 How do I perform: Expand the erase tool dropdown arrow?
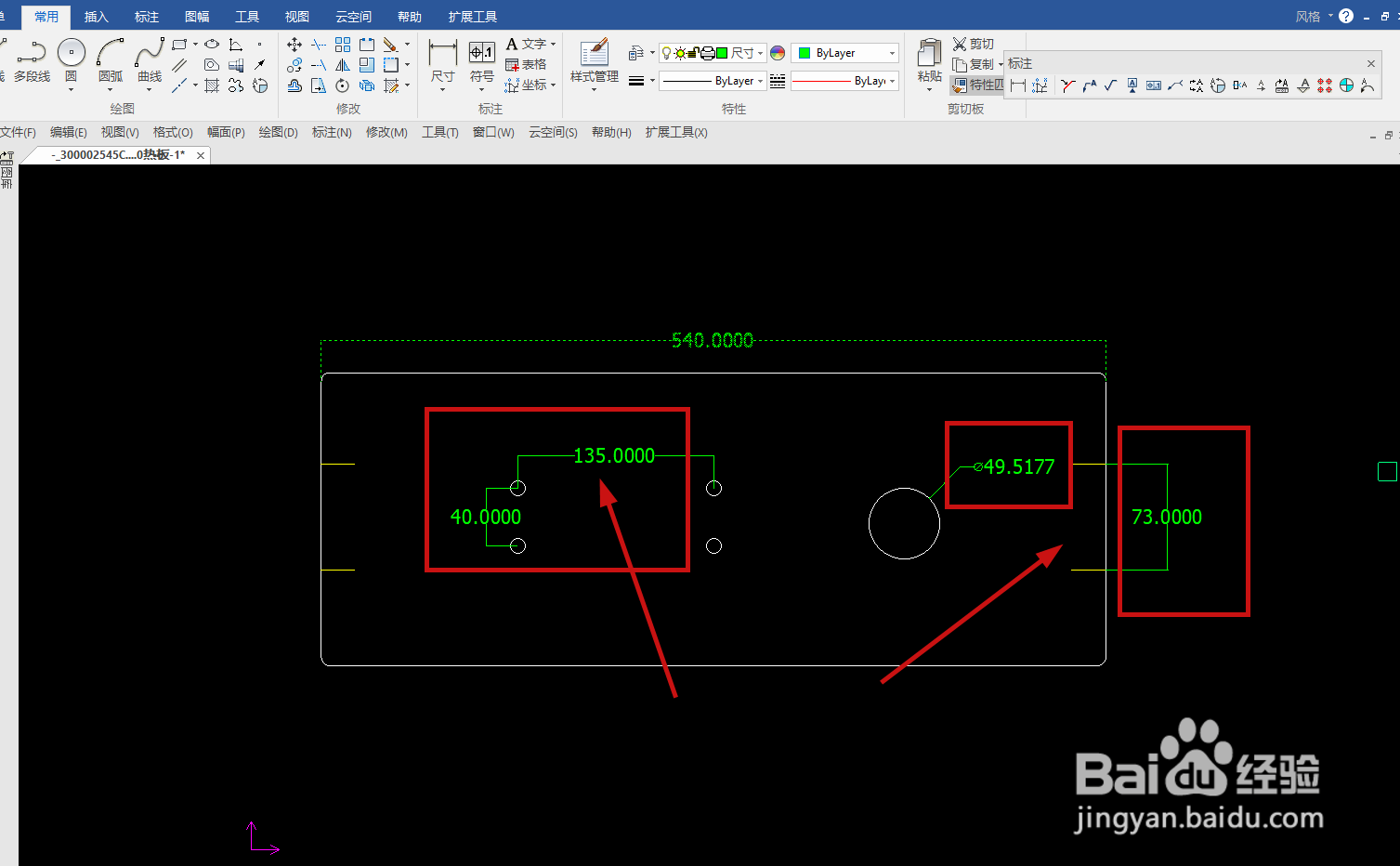pos(407,45)
